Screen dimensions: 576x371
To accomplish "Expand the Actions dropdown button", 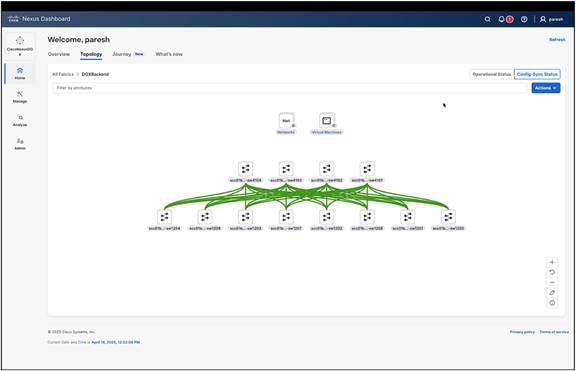I will point(546,88).
